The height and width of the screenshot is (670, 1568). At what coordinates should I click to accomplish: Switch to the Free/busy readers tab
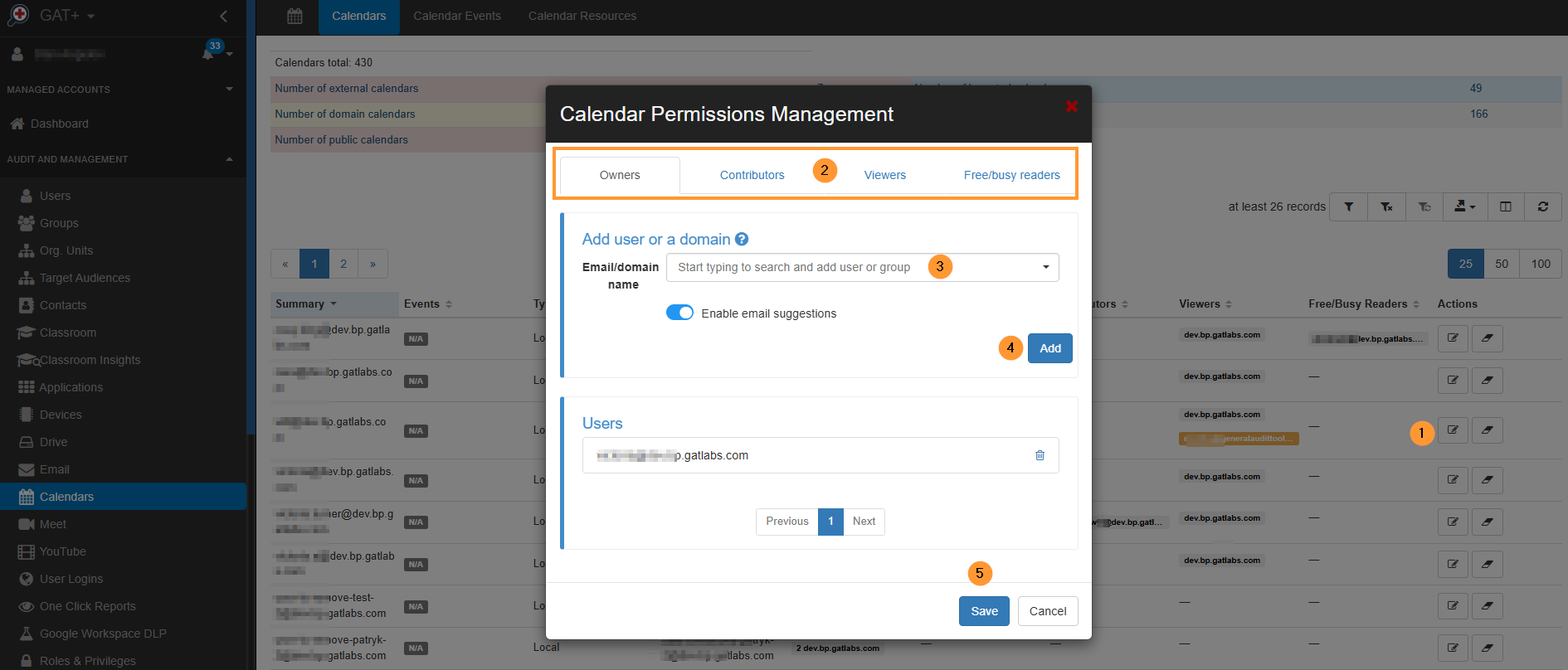click(1011, 175)
